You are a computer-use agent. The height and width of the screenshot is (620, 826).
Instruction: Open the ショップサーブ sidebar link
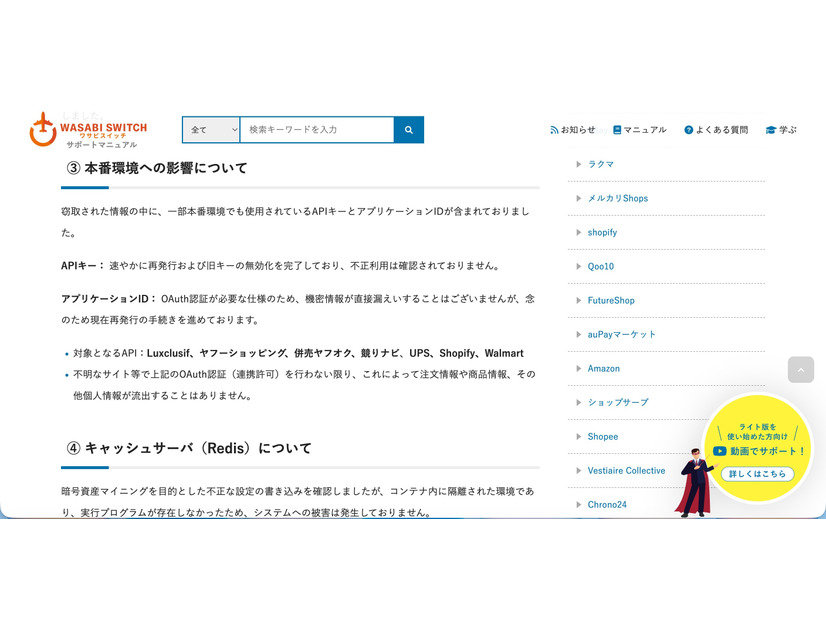pos(618,402)
